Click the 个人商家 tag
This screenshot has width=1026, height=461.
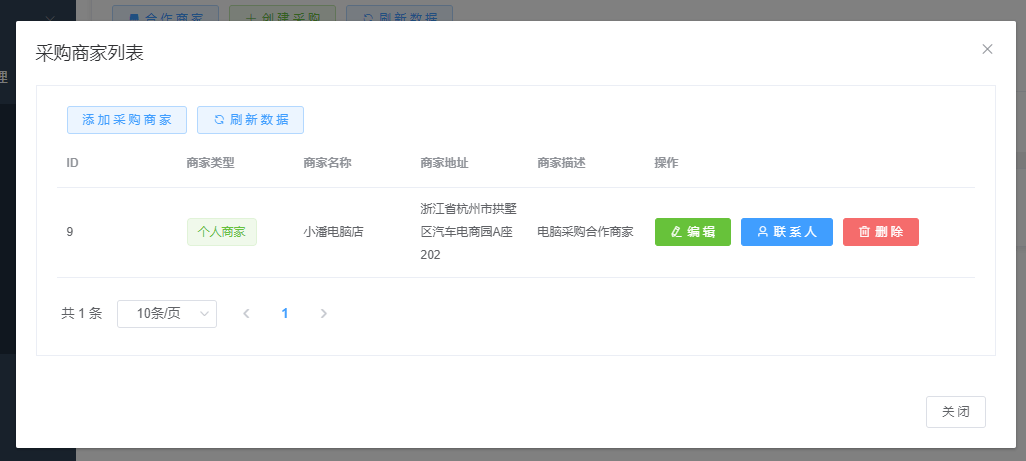pos(222,232)
